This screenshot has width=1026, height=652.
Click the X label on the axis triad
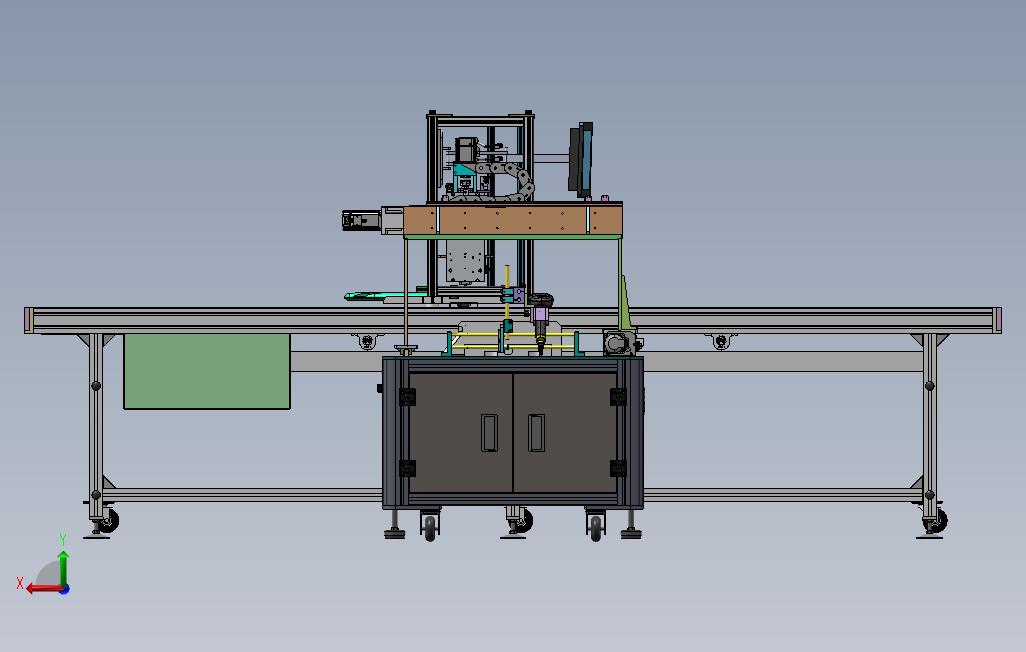pyautogui.click(x=20, y=583)
